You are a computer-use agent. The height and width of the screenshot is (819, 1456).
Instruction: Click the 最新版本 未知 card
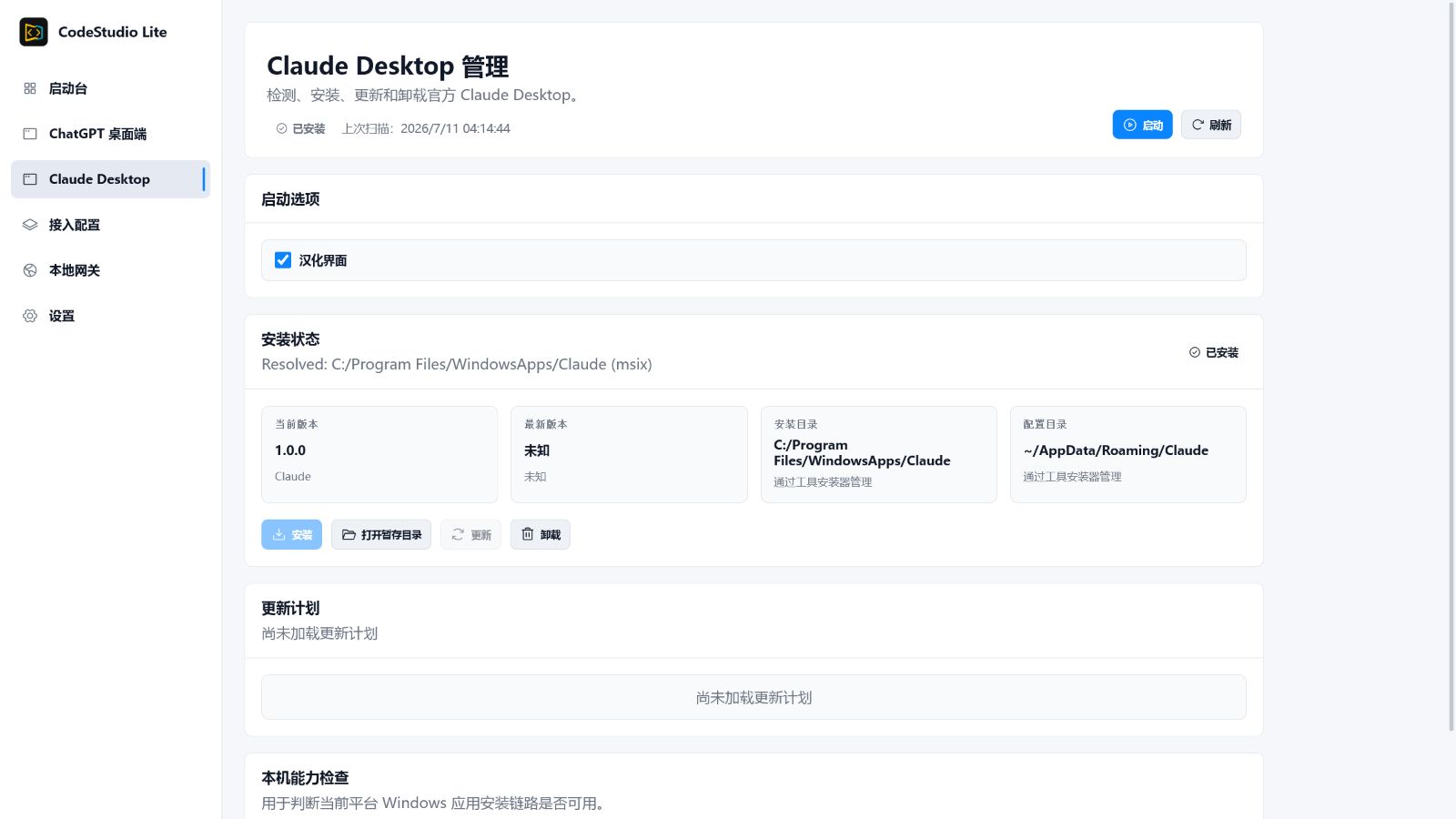click(629, 454)
